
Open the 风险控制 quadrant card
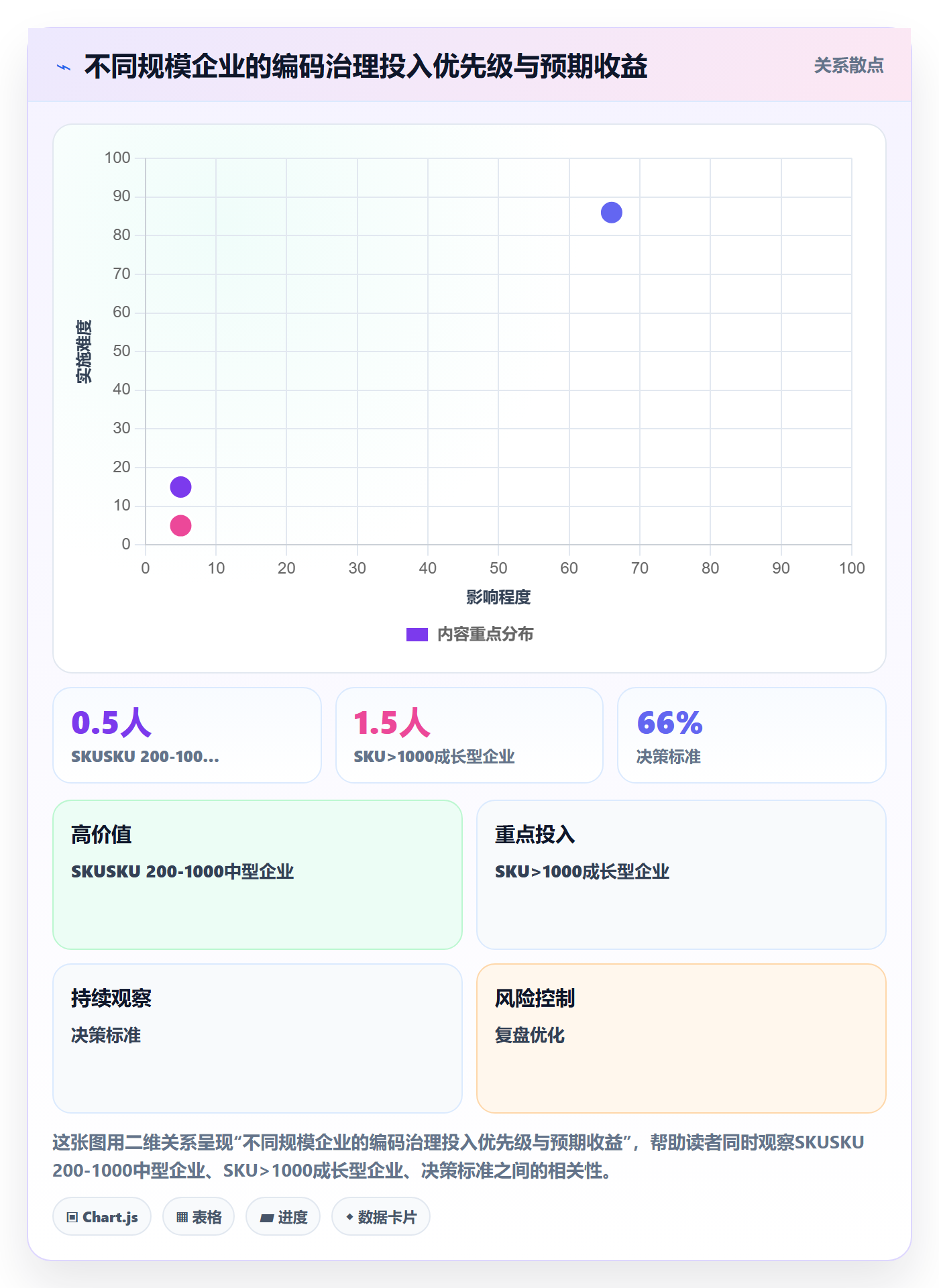coord(681,1038)
